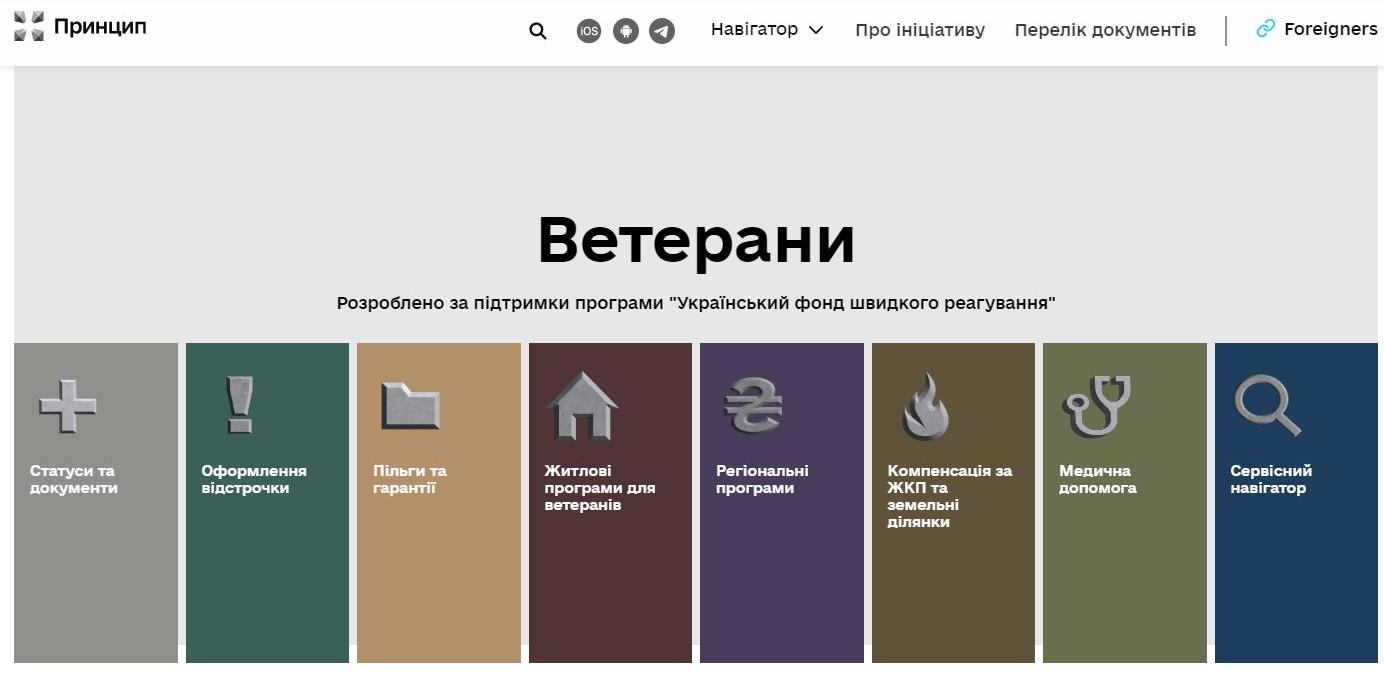Expand the Навігатор dropdown menu
The width and height of the screenshot is (1384, 677).
click(754, 30)
